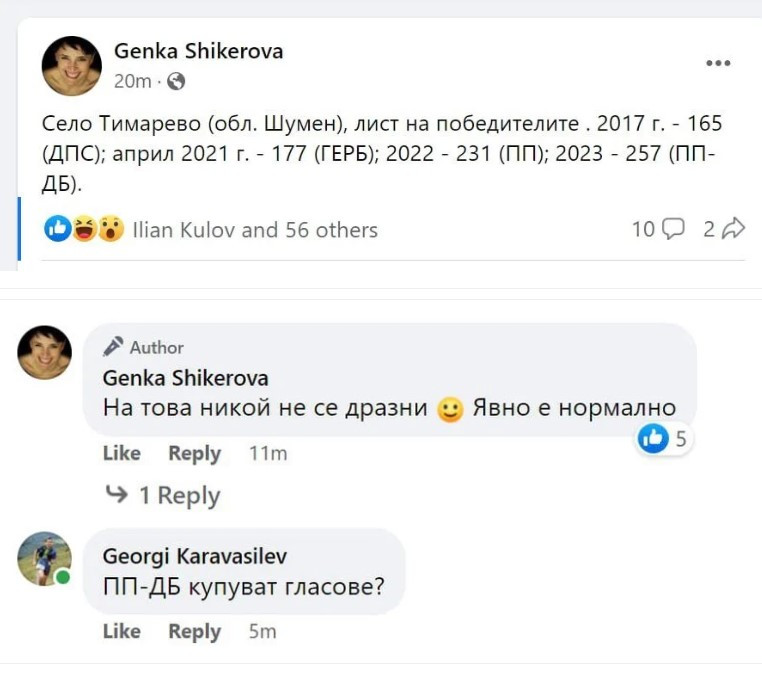Click the laughing reaction emoji on the post
Viewport: 762px width, 697px height.
click(x=84, y=229)
